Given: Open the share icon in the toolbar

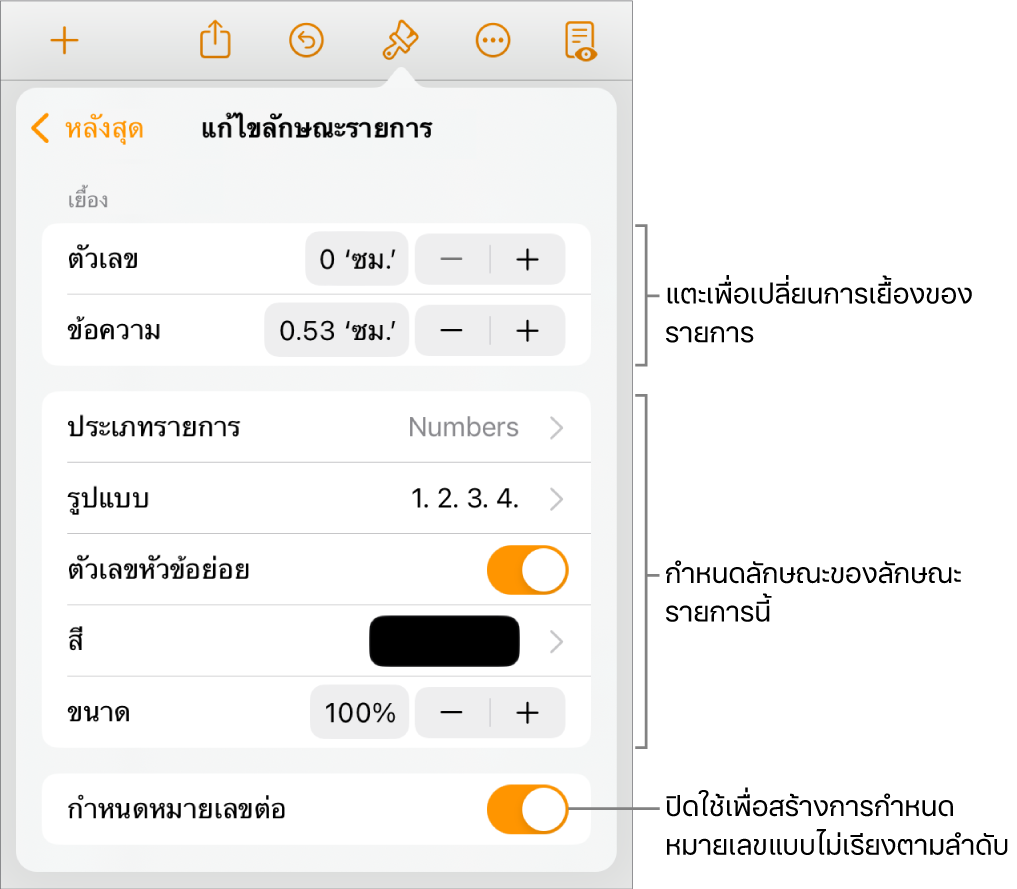Looking at the screenshot, I should 214,40.
